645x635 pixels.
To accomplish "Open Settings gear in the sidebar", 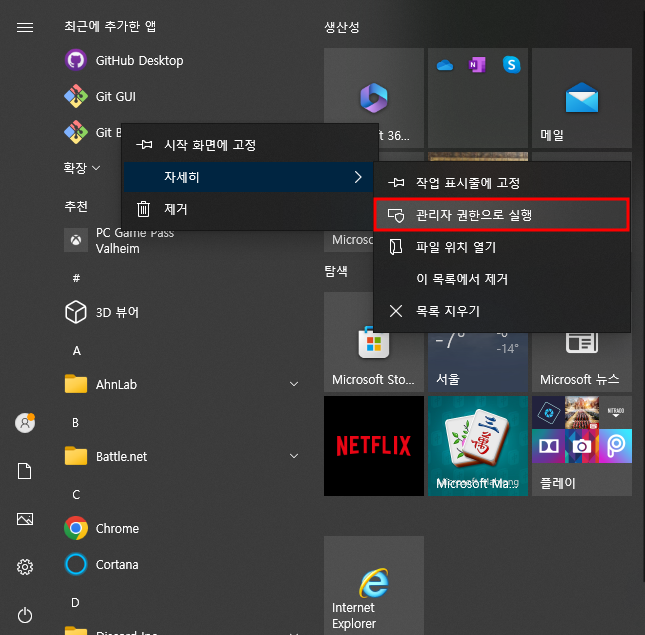I will click(x=25, y=567).
